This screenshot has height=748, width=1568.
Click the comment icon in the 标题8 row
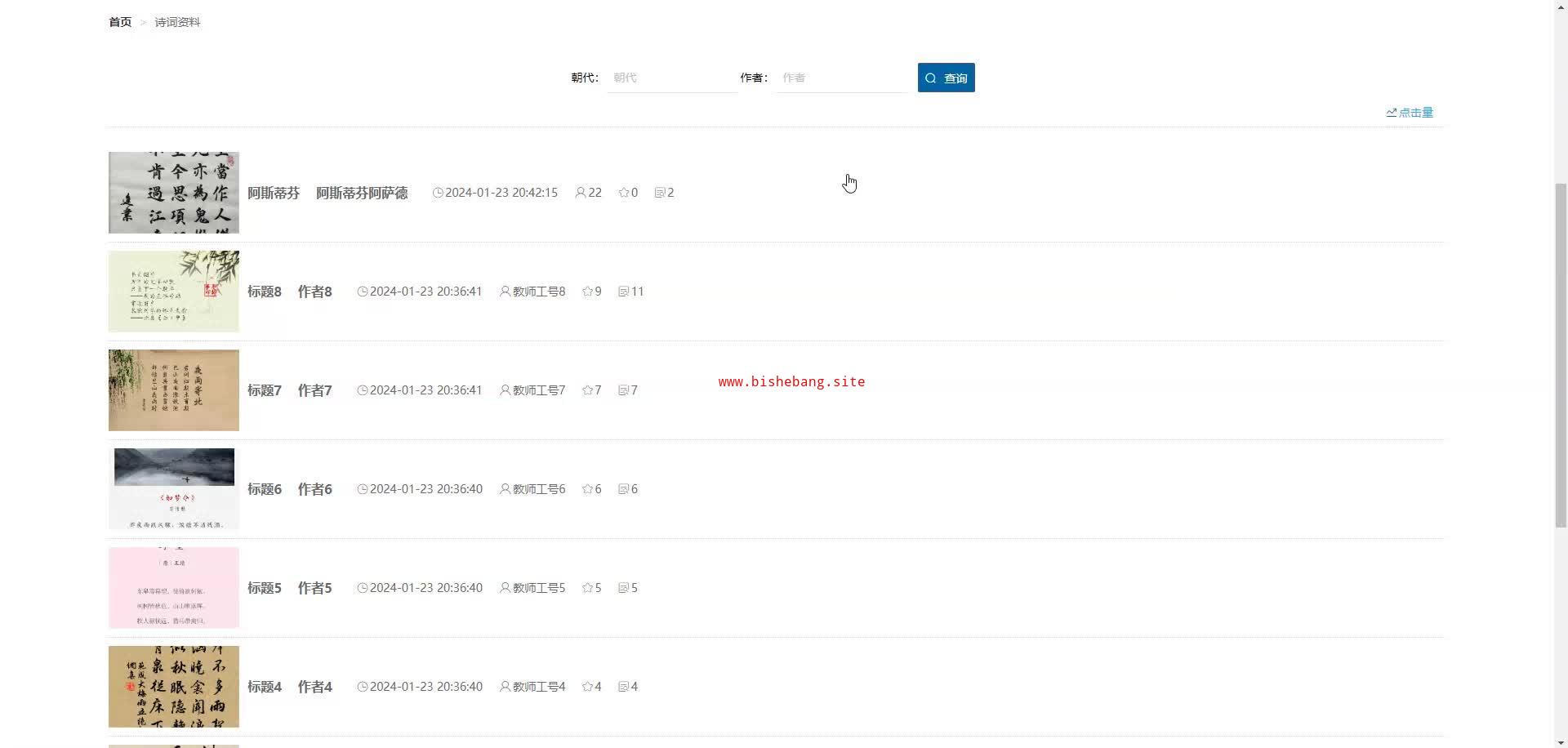point(624,292)
